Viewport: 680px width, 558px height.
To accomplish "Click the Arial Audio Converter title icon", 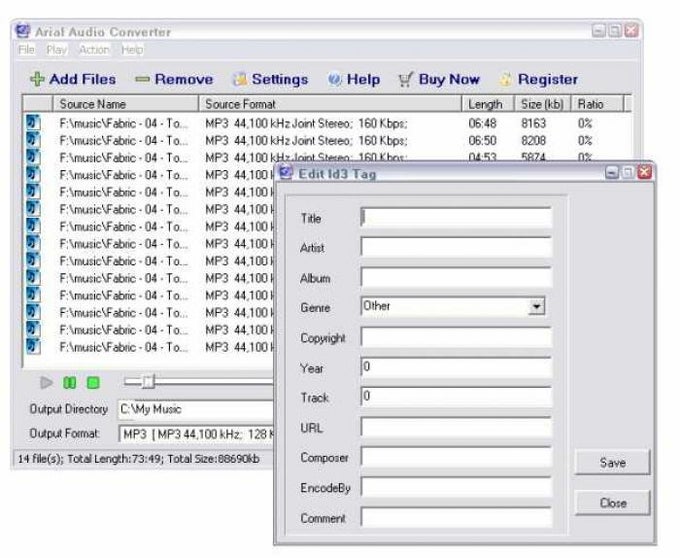I will 23,31.
